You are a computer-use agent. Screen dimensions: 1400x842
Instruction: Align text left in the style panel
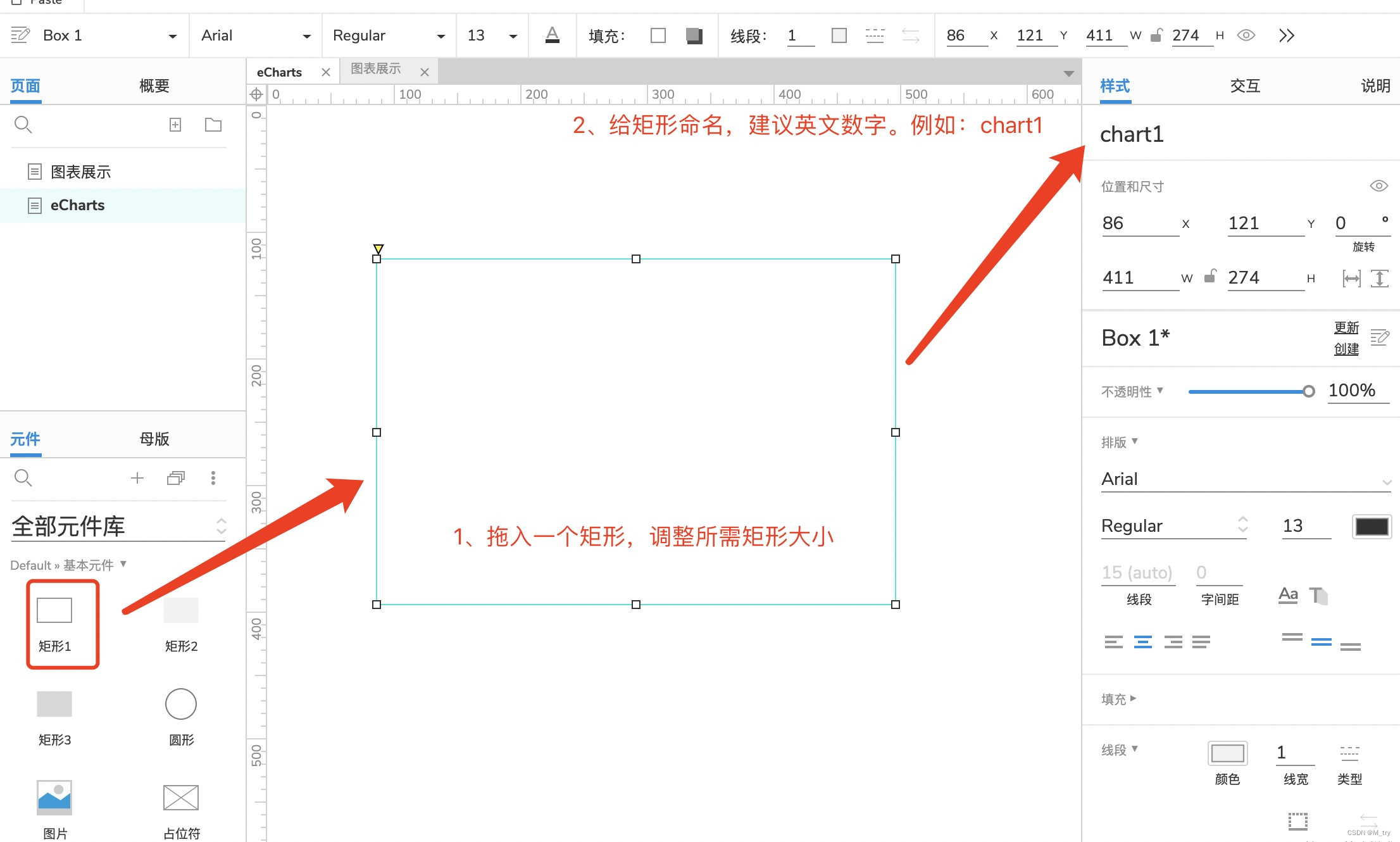(x=1114, y=643)
